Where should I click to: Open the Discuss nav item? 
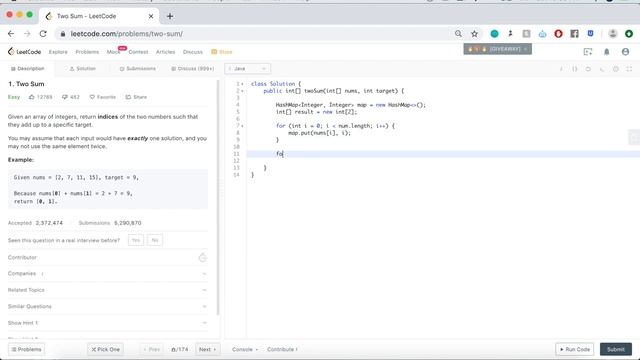193,52
